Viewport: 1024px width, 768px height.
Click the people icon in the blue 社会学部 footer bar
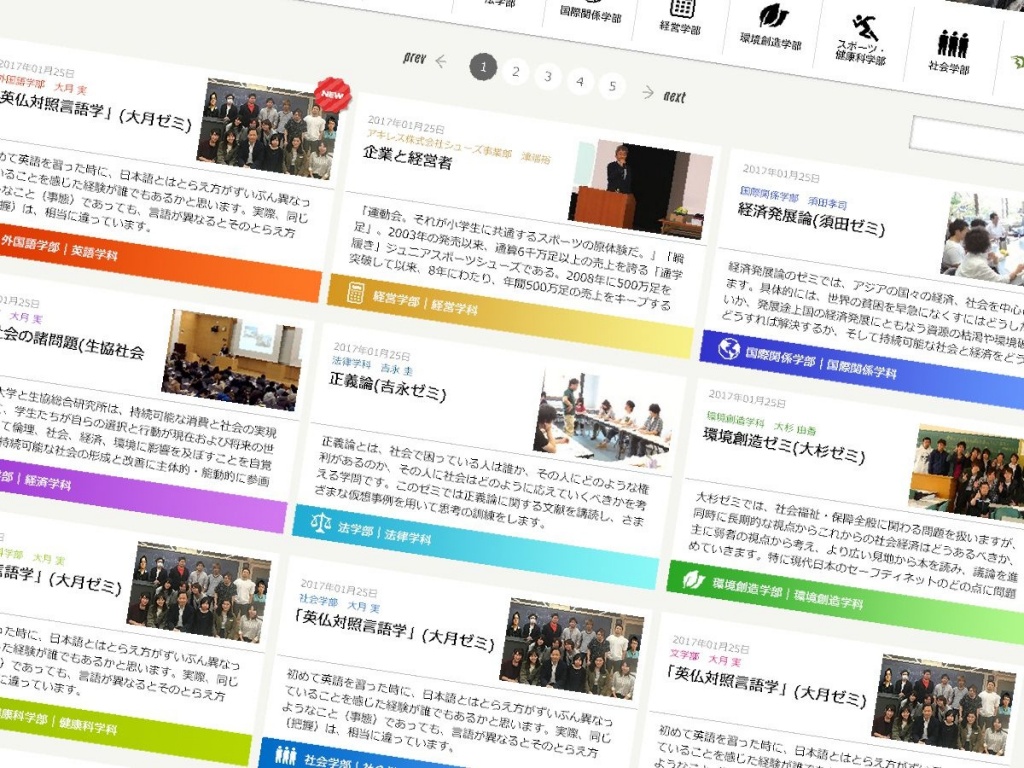pos(285,754)
